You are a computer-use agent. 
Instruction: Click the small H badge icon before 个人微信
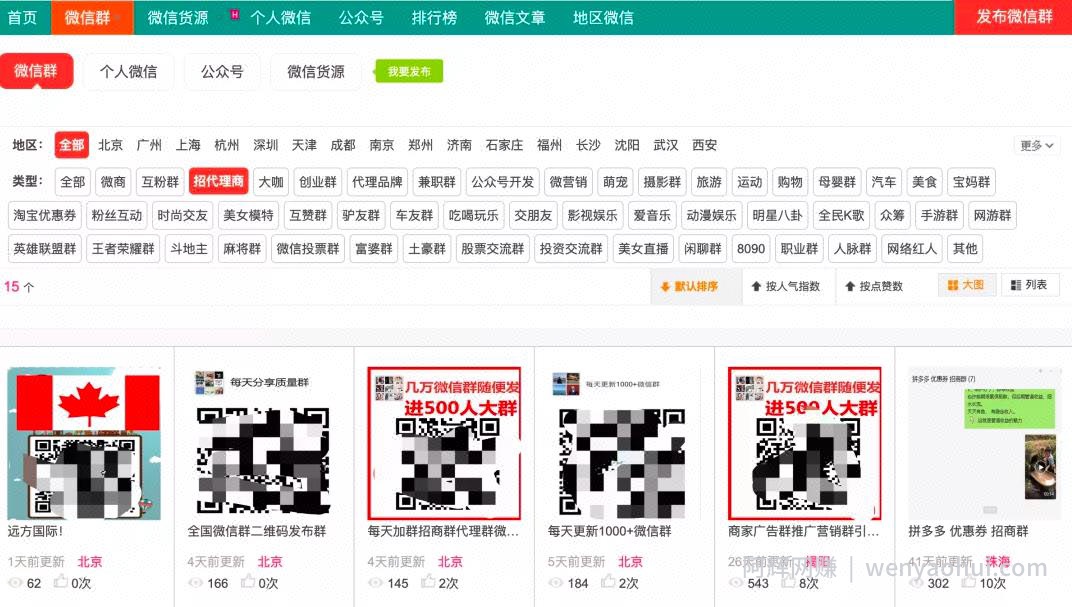[x=234, y=14]
